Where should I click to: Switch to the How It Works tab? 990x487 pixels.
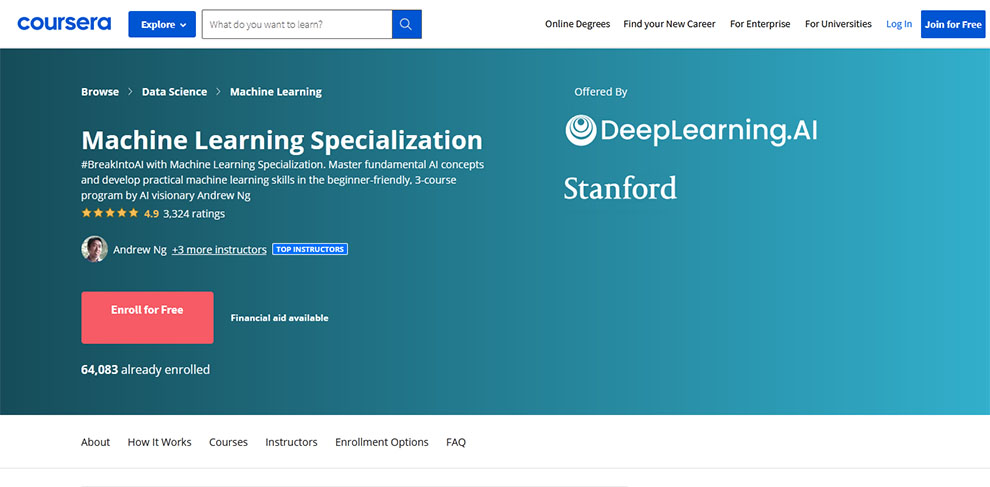[x=159, y=442]
